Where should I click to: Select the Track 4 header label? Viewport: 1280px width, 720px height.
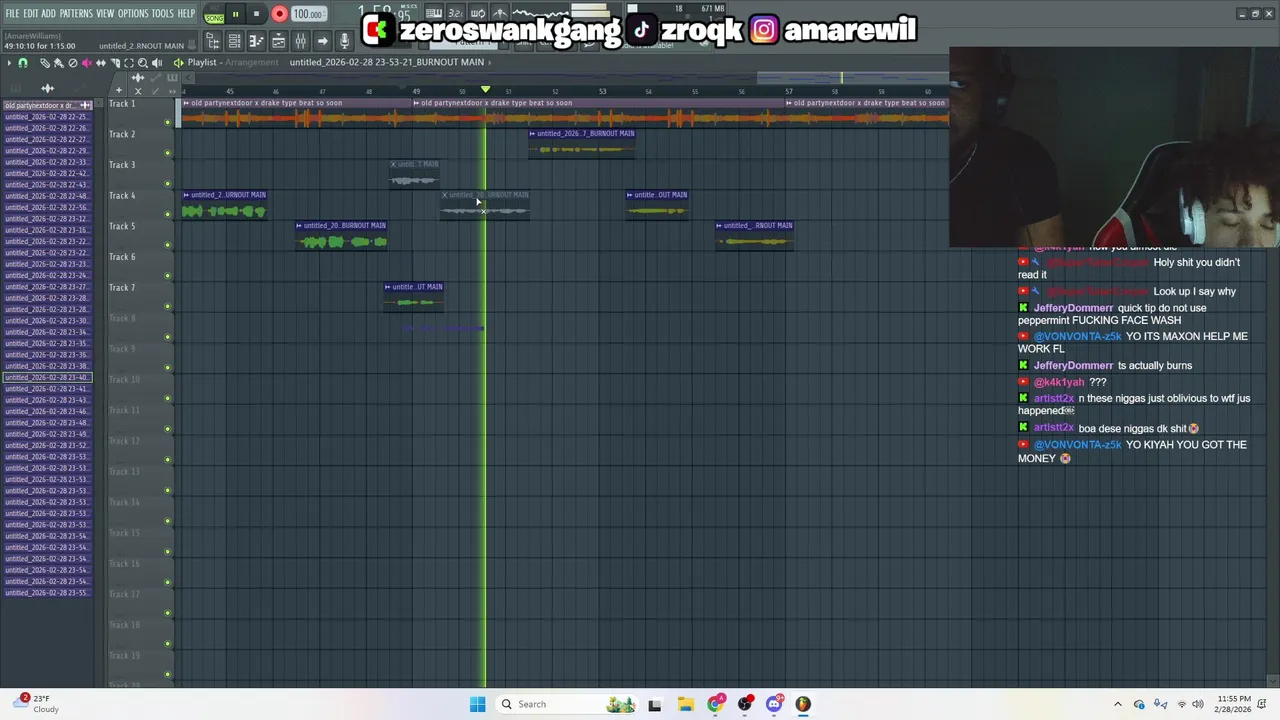122,196
